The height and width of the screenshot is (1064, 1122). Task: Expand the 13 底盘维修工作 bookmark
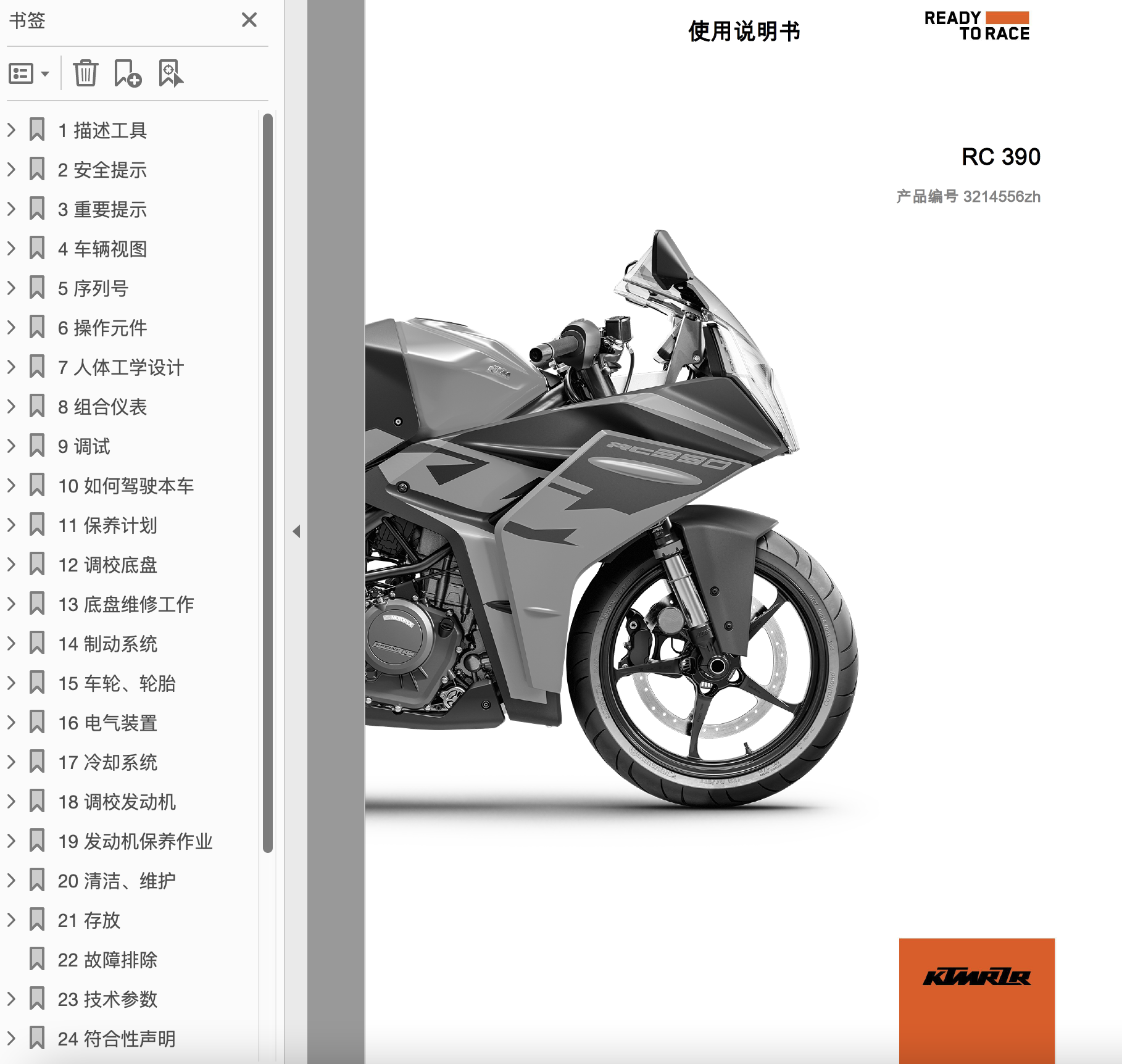click(x=11, y=604)
